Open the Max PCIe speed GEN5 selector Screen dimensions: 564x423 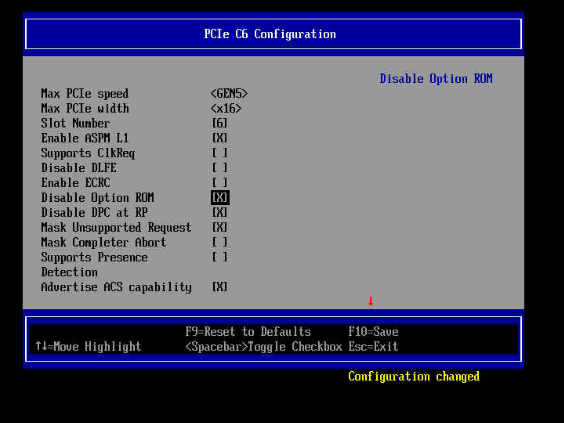click(229, 94)
